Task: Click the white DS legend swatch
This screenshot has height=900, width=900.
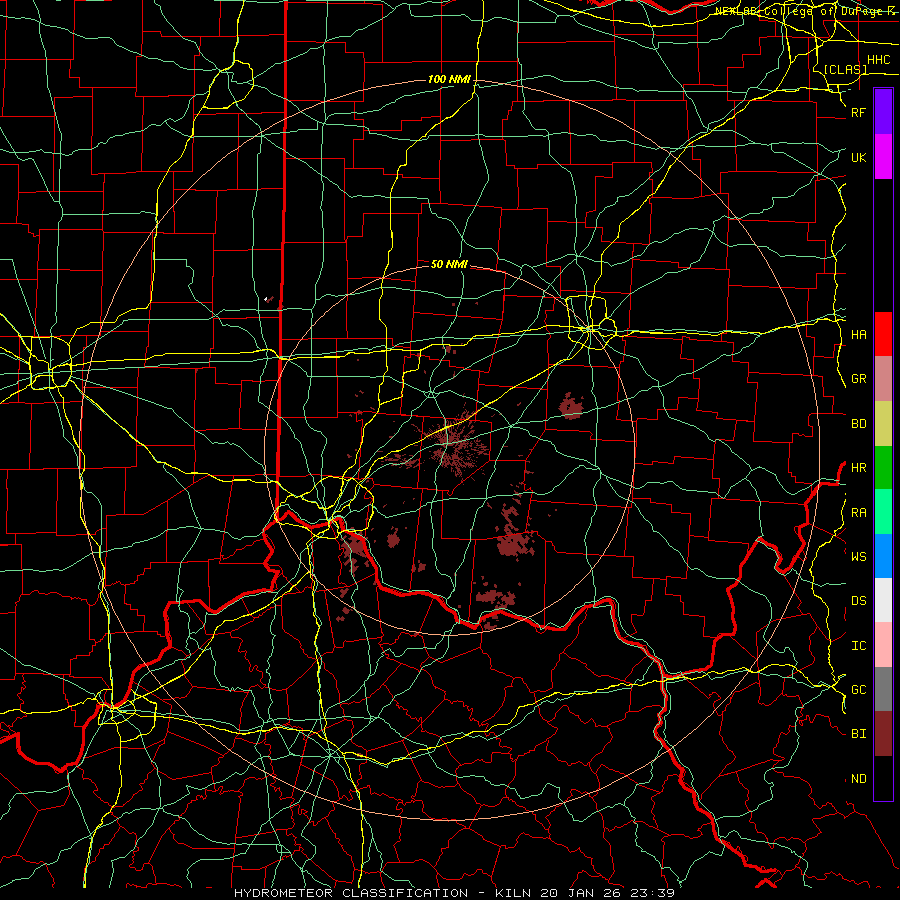Action: click(x=883, y=600)
